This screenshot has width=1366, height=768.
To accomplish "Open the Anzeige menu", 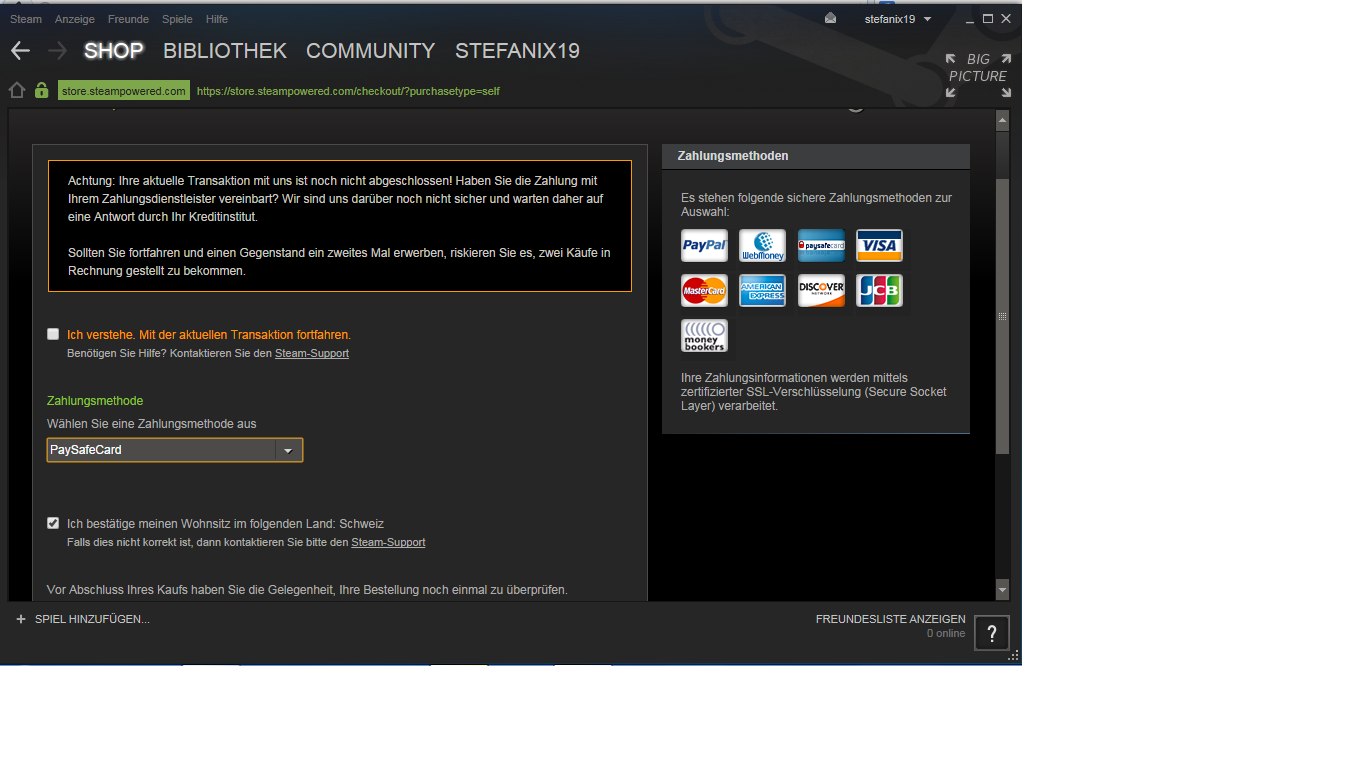I will pos(75,19).
